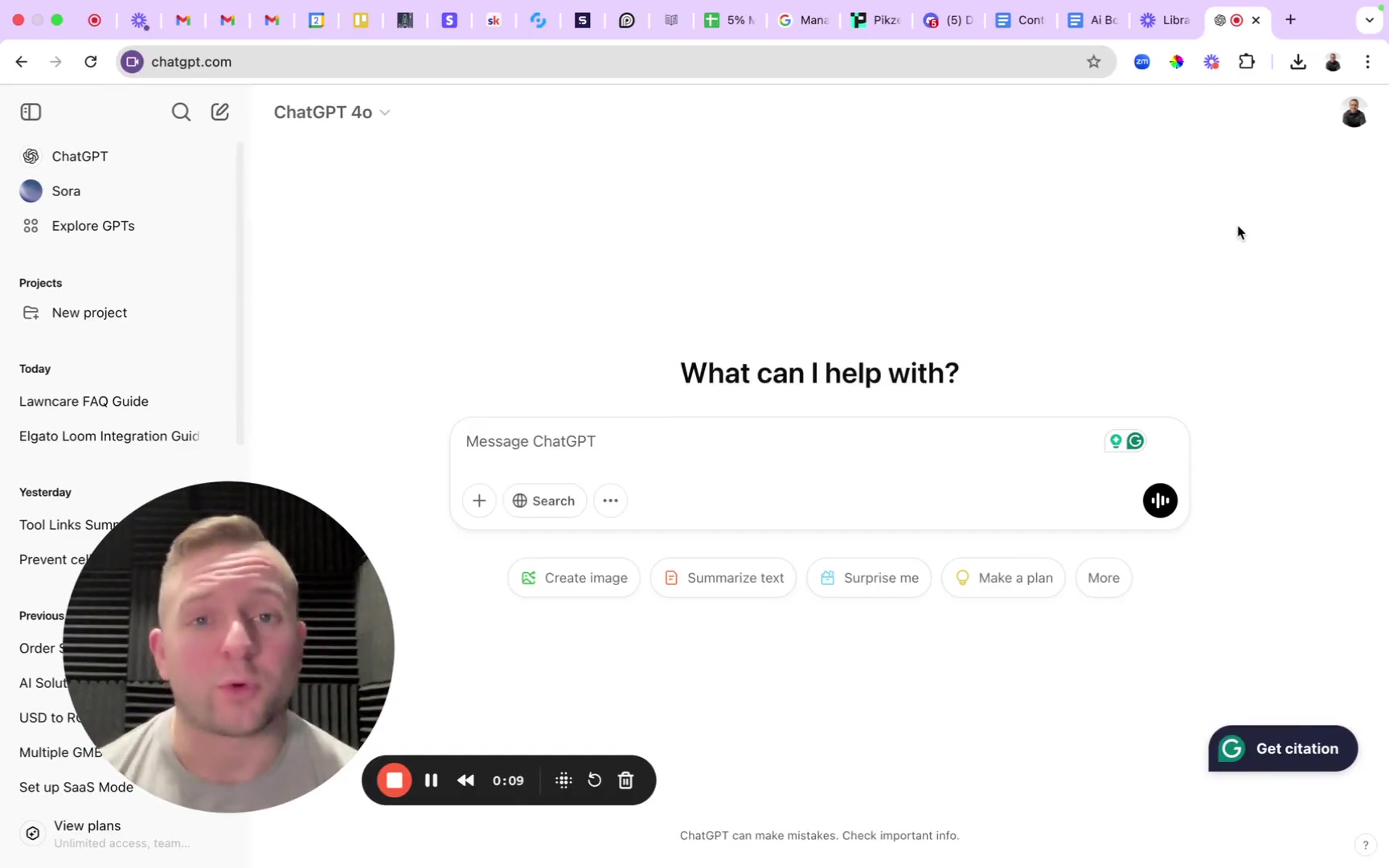Switch to the Cont document tab

(x=1020, y=20)
